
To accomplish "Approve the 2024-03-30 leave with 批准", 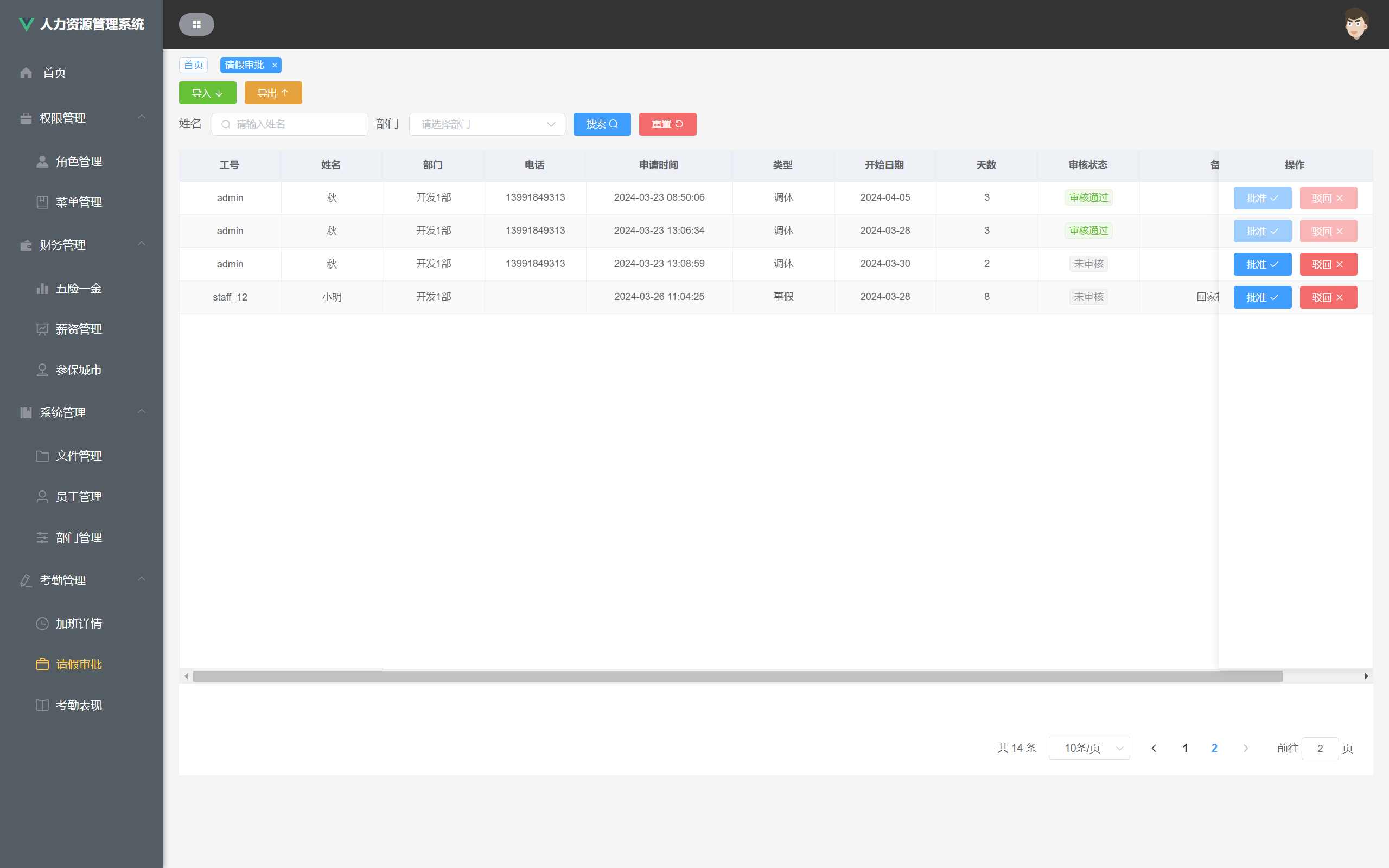I will coord(1262,264).
